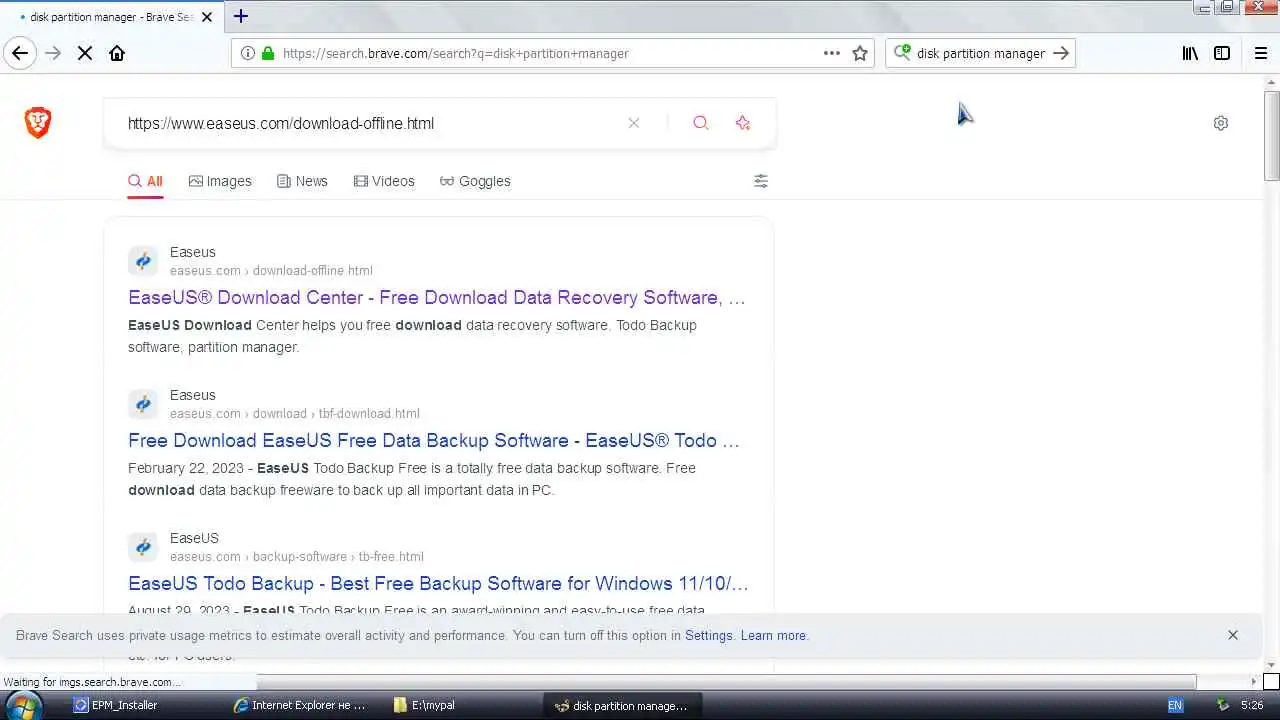Dismiss the usage metrics notice banner
This screenshot has width=1280, height=720.
[1233, 635]
